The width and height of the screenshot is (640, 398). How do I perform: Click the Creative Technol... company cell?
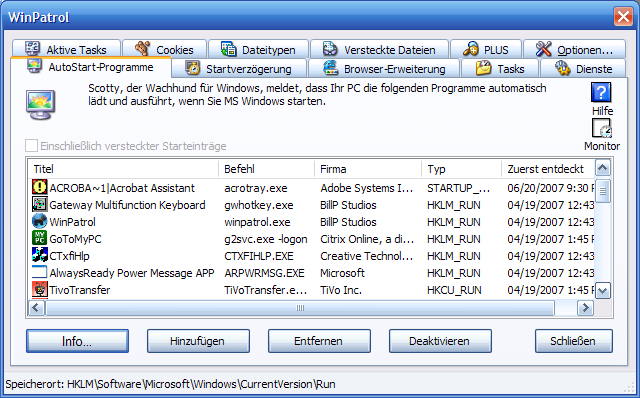(x=367, y=256)
